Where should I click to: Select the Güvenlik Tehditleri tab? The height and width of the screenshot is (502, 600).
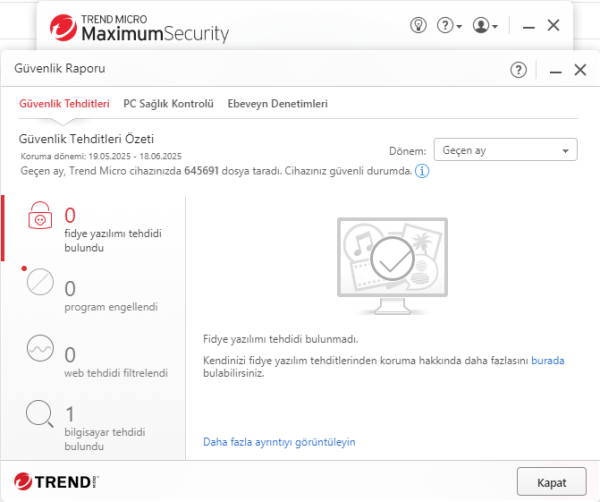64,103
